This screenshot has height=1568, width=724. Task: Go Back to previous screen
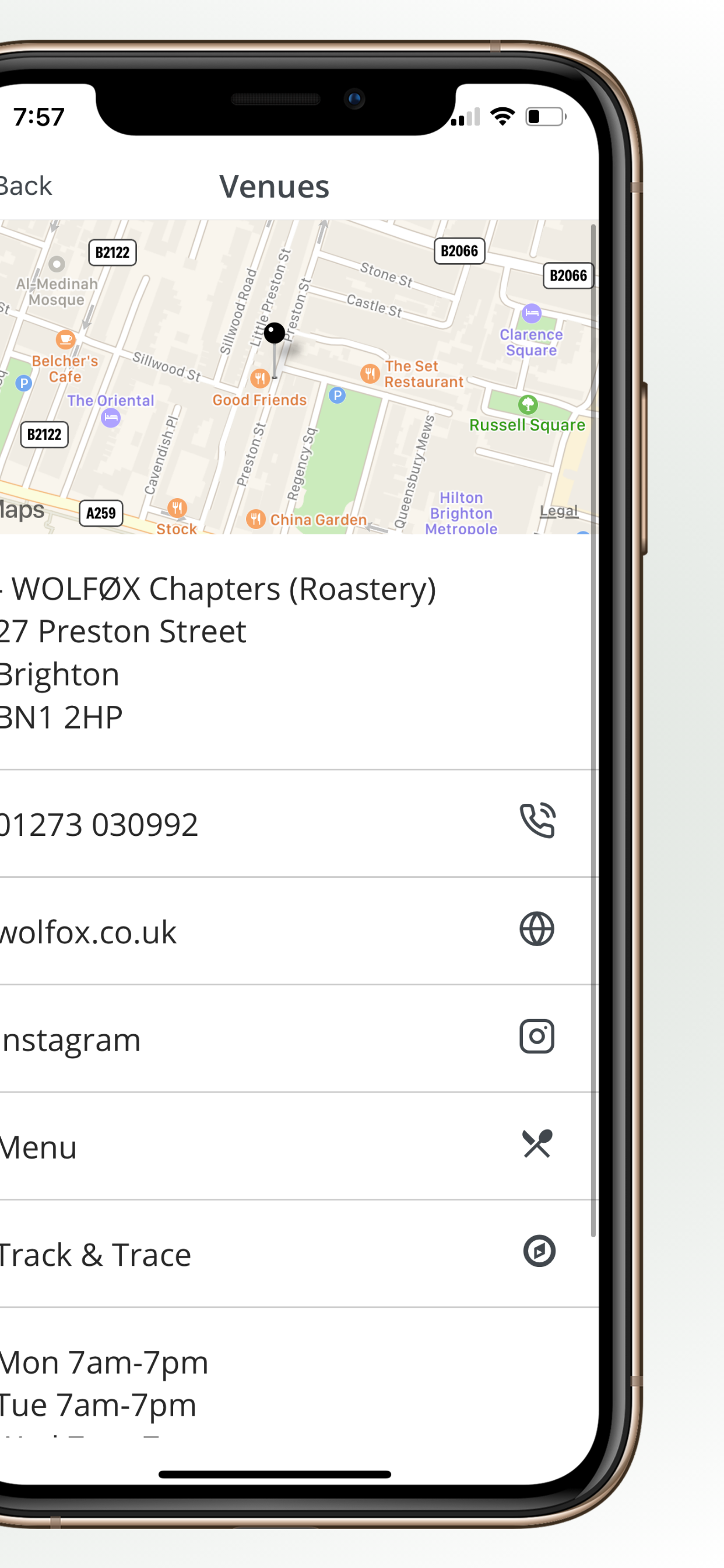[x=26, y=185]
